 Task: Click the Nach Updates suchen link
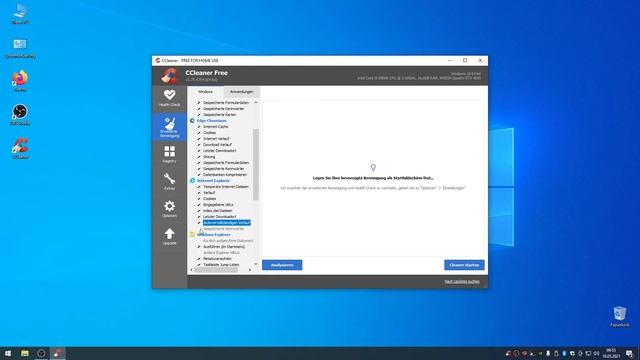point(462,282)
